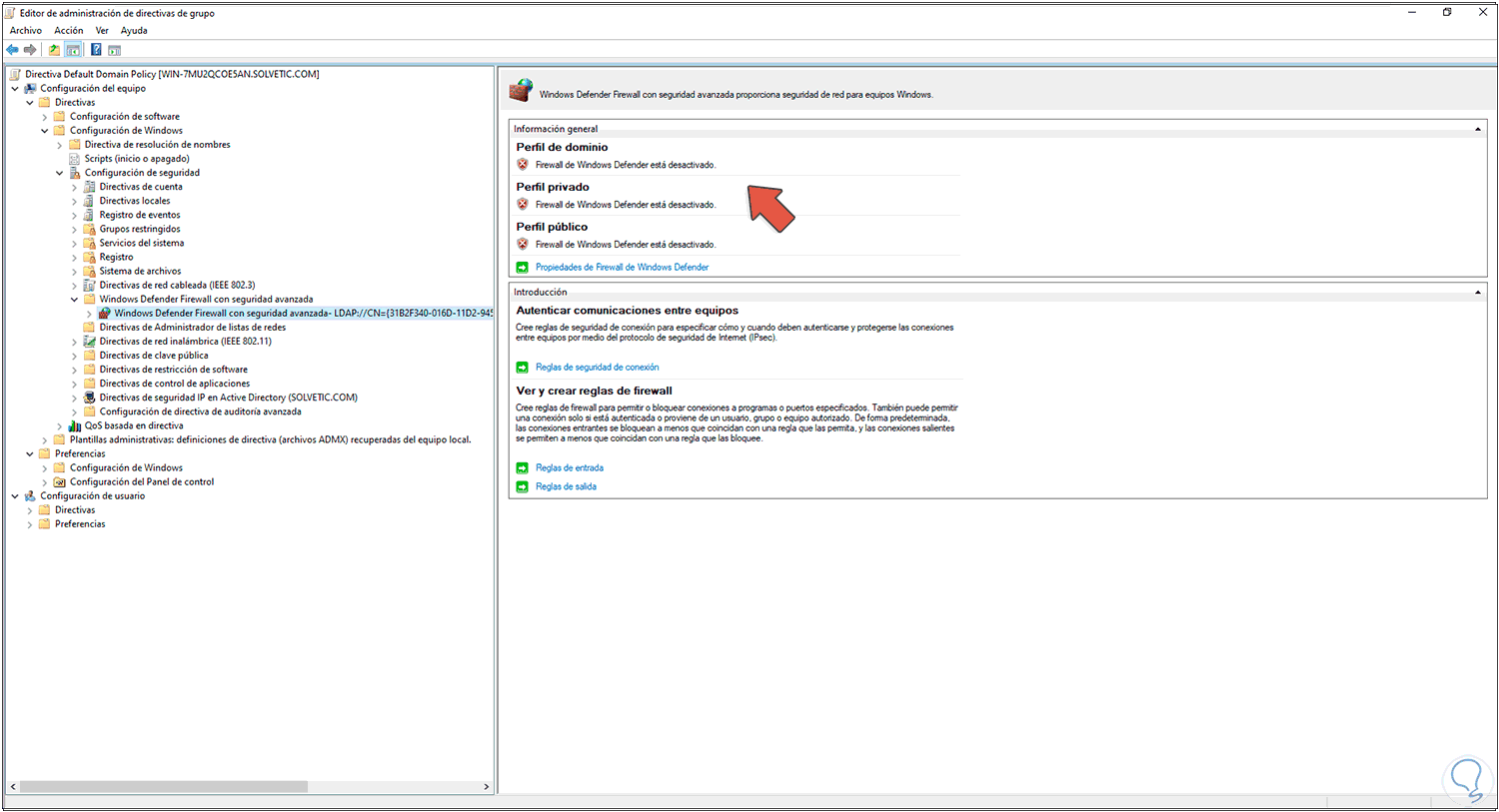Screen dimensions: 1499x812
Task: Toggle the action pane show/hide toolbar button
Action: 115,50
